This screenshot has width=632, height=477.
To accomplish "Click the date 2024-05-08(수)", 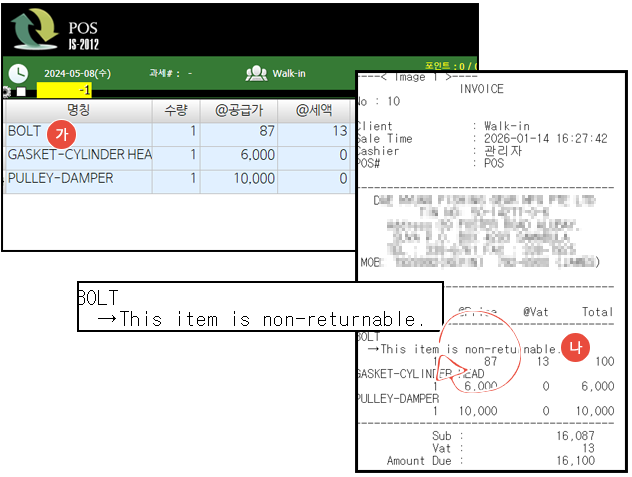I will (x=77, y=74).
